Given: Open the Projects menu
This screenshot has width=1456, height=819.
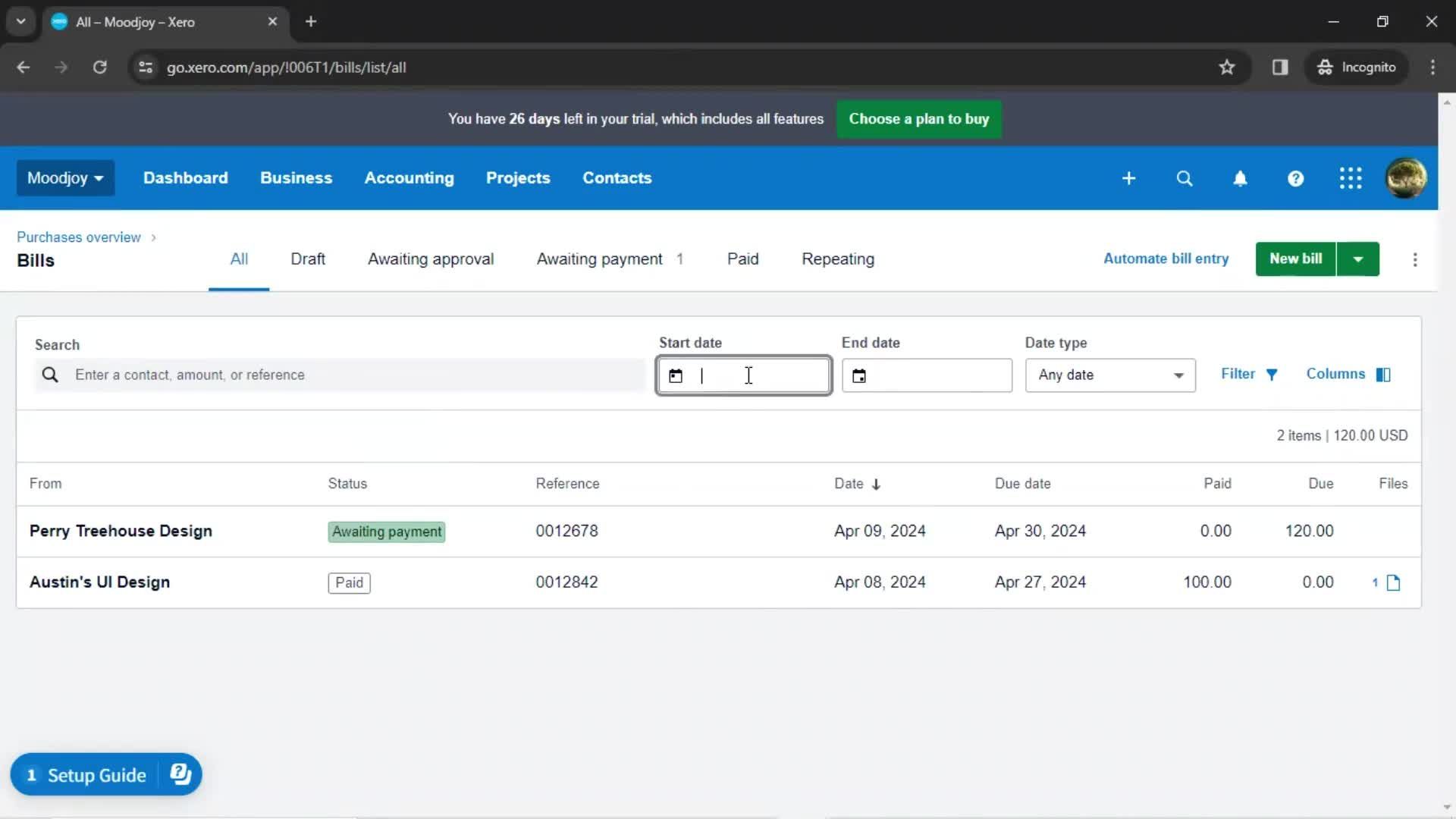Looking at the screenshot, I should [518, 178].
